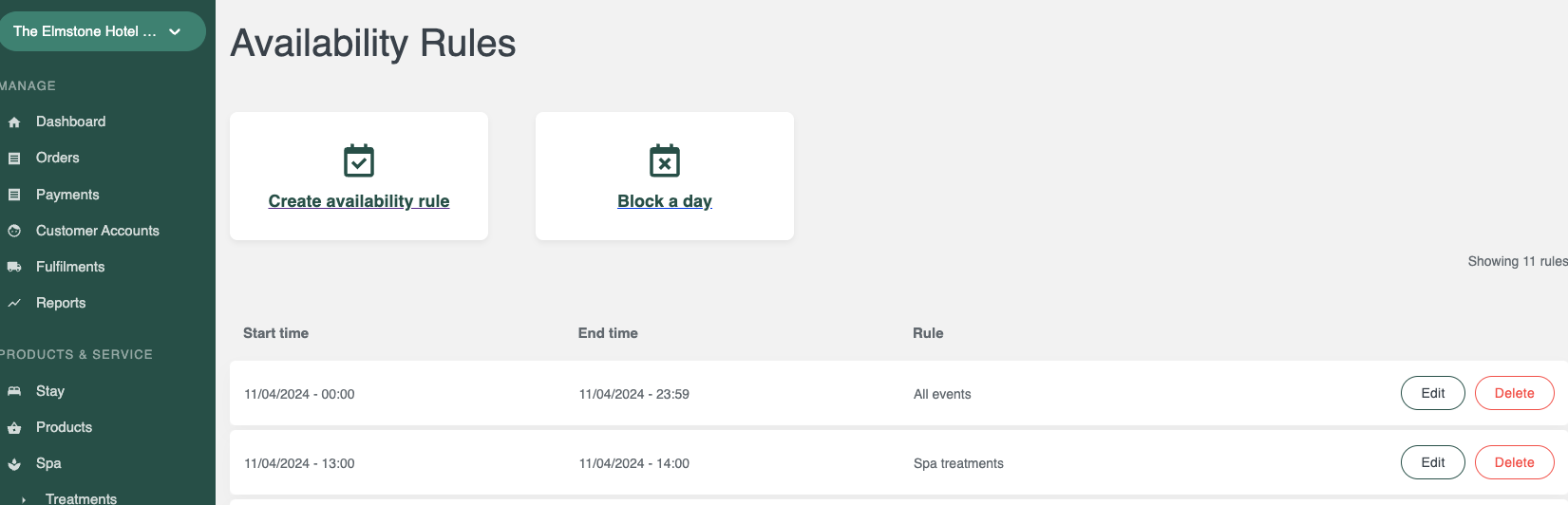Open the Create availability rule link

[359, 201]
